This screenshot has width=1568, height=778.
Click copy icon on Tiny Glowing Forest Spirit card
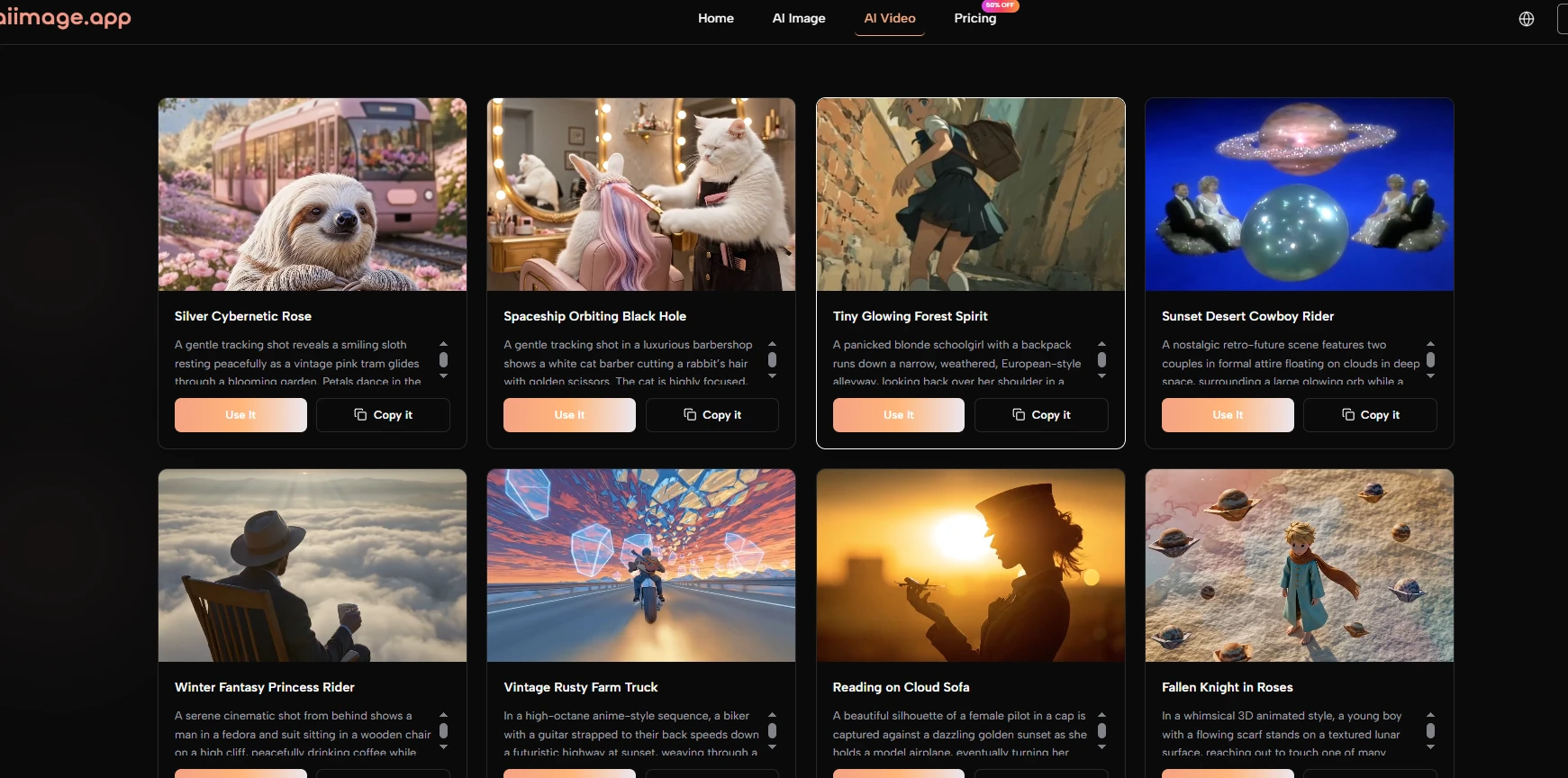pos(1019,415)
